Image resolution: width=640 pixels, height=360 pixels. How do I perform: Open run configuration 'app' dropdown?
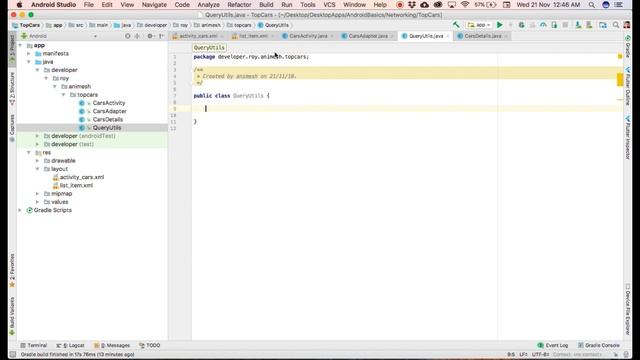coord(479,25)
